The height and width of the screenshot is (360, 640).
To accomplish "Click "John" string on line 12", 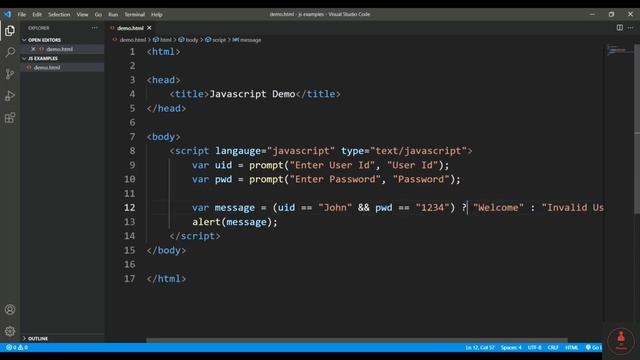I will tap(335, 207).
